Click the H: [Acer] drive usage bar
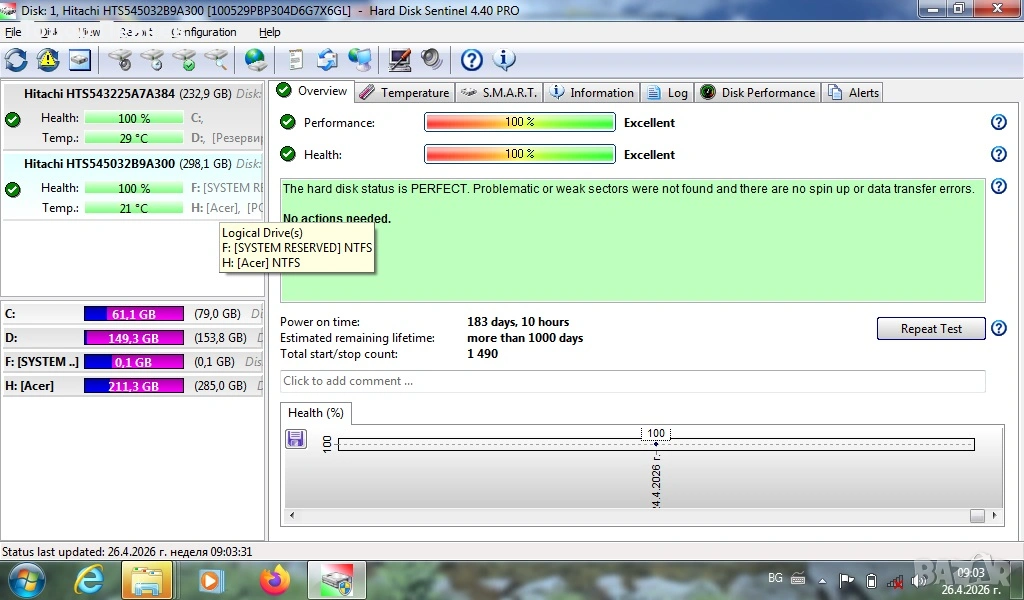1024x600 pixels. (133, 386)
